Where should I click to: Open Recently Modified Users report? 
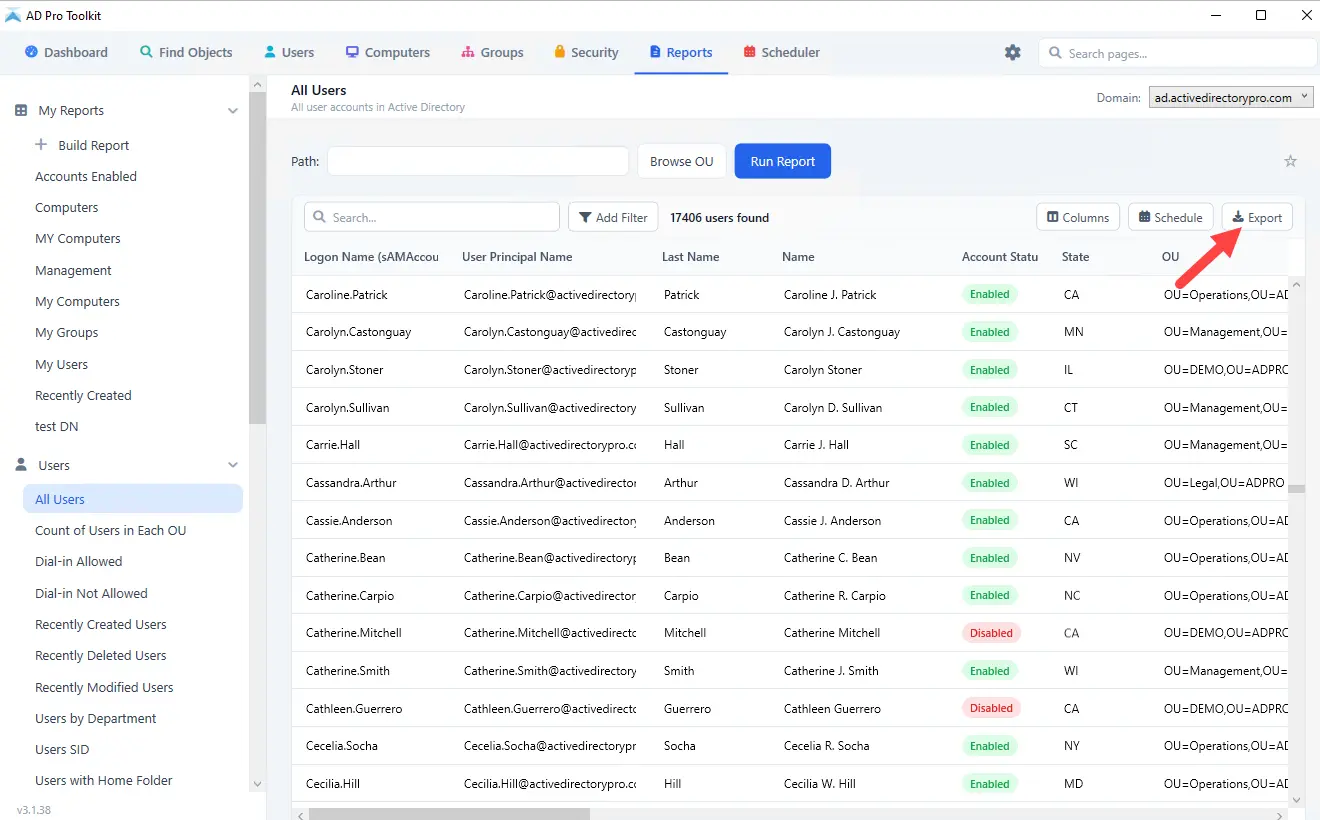point(104,687)
